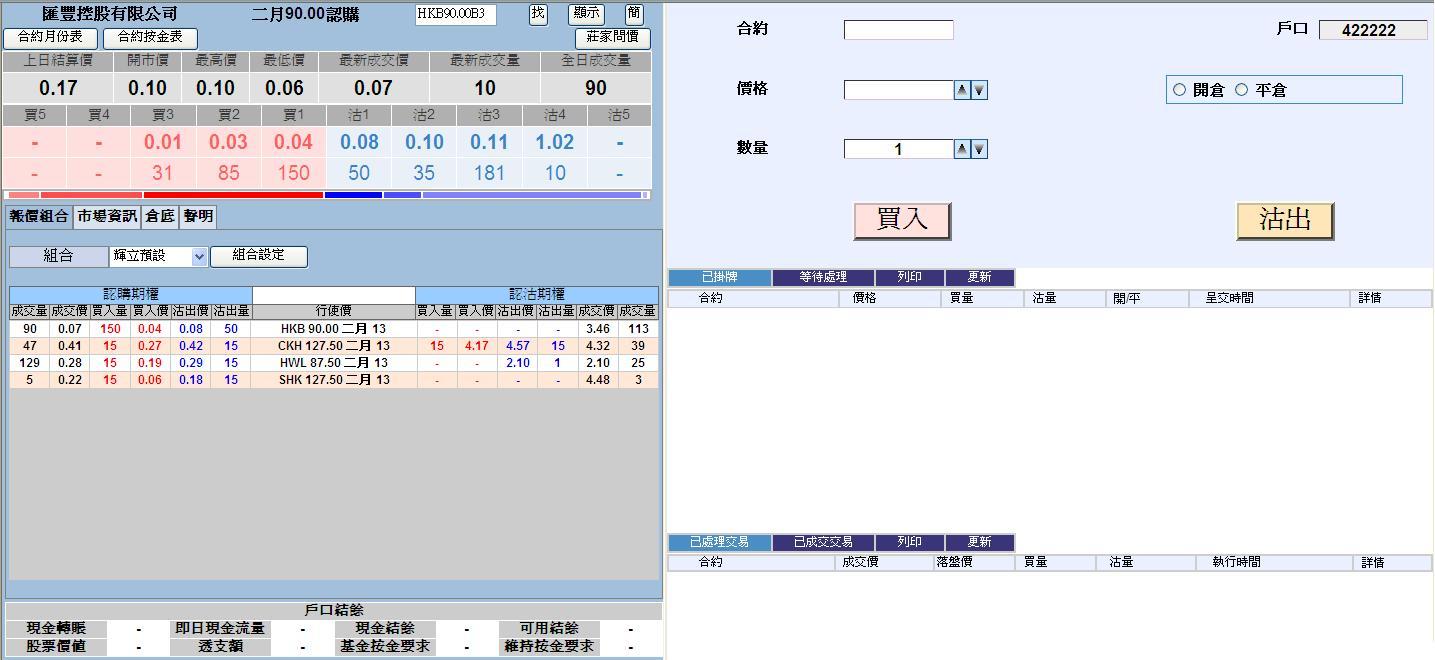Image resolution: width=1435 pixels, height=660 pixels.
Task: Click the 顯示 button
Action: pos(586,14)
